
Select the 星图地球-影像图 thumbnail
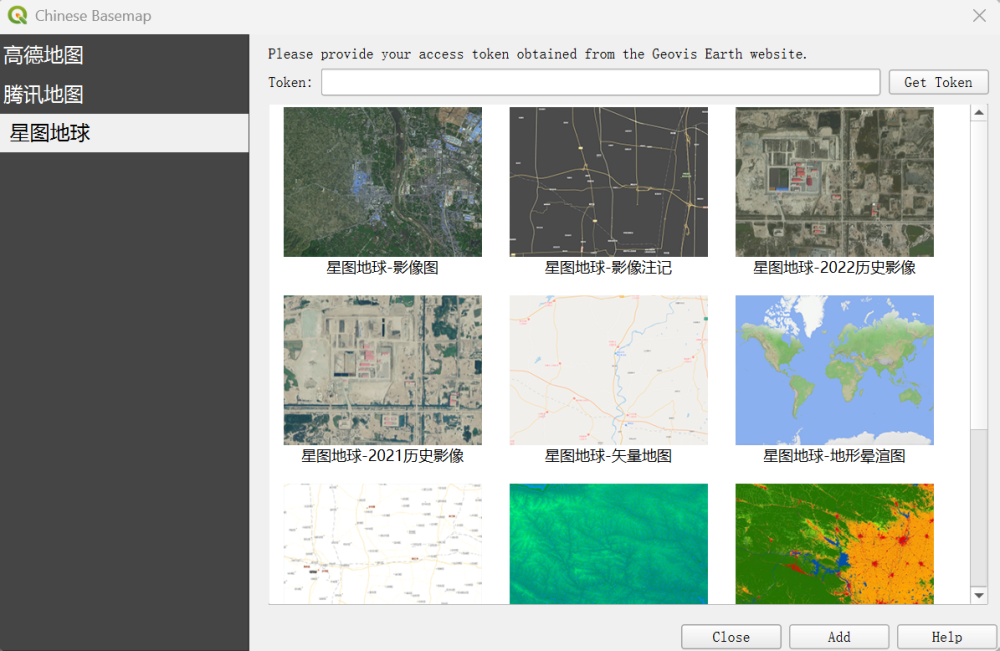point(383,182)
